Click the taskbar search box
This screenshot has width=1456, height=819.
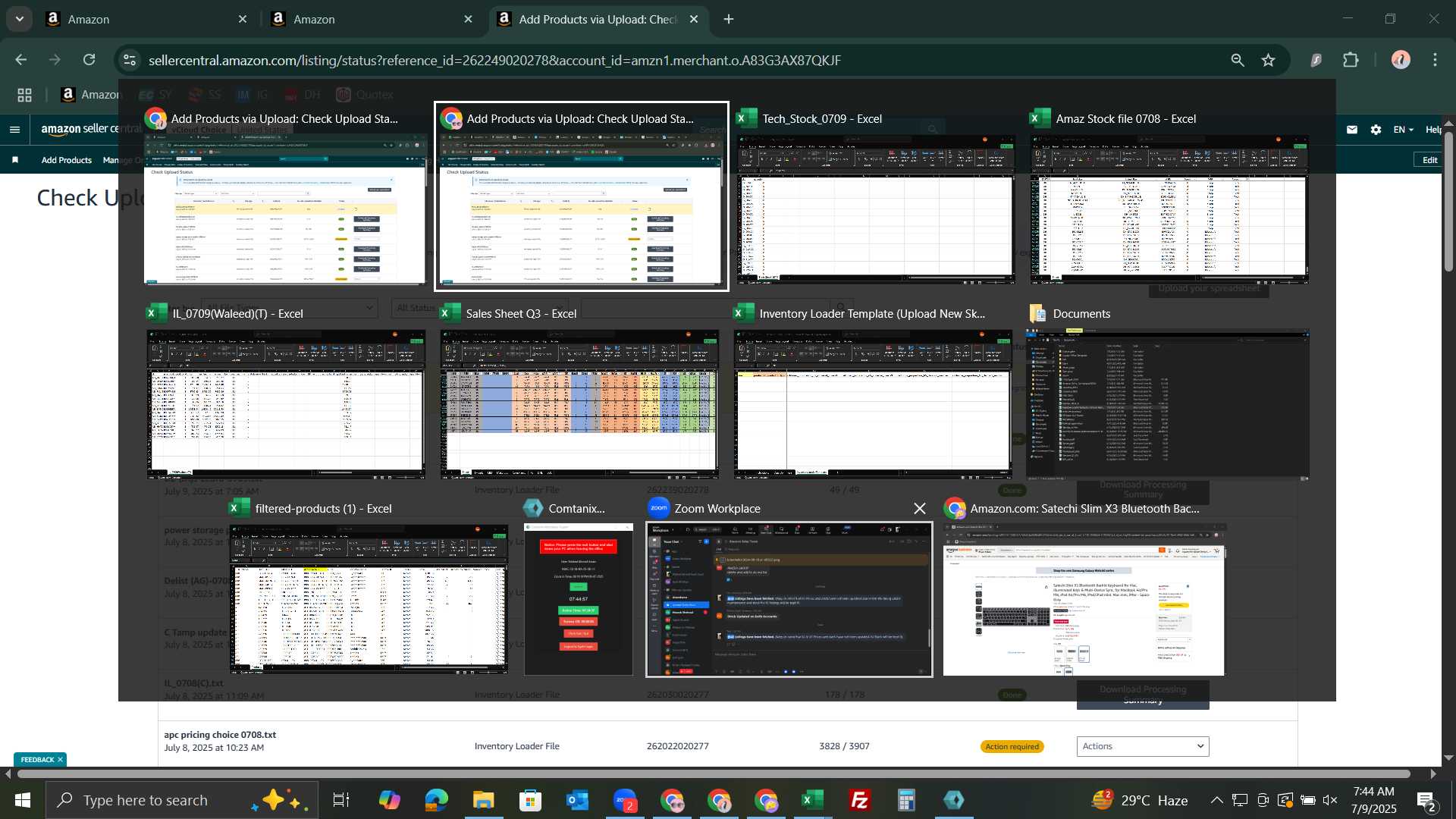pos(181,800)
